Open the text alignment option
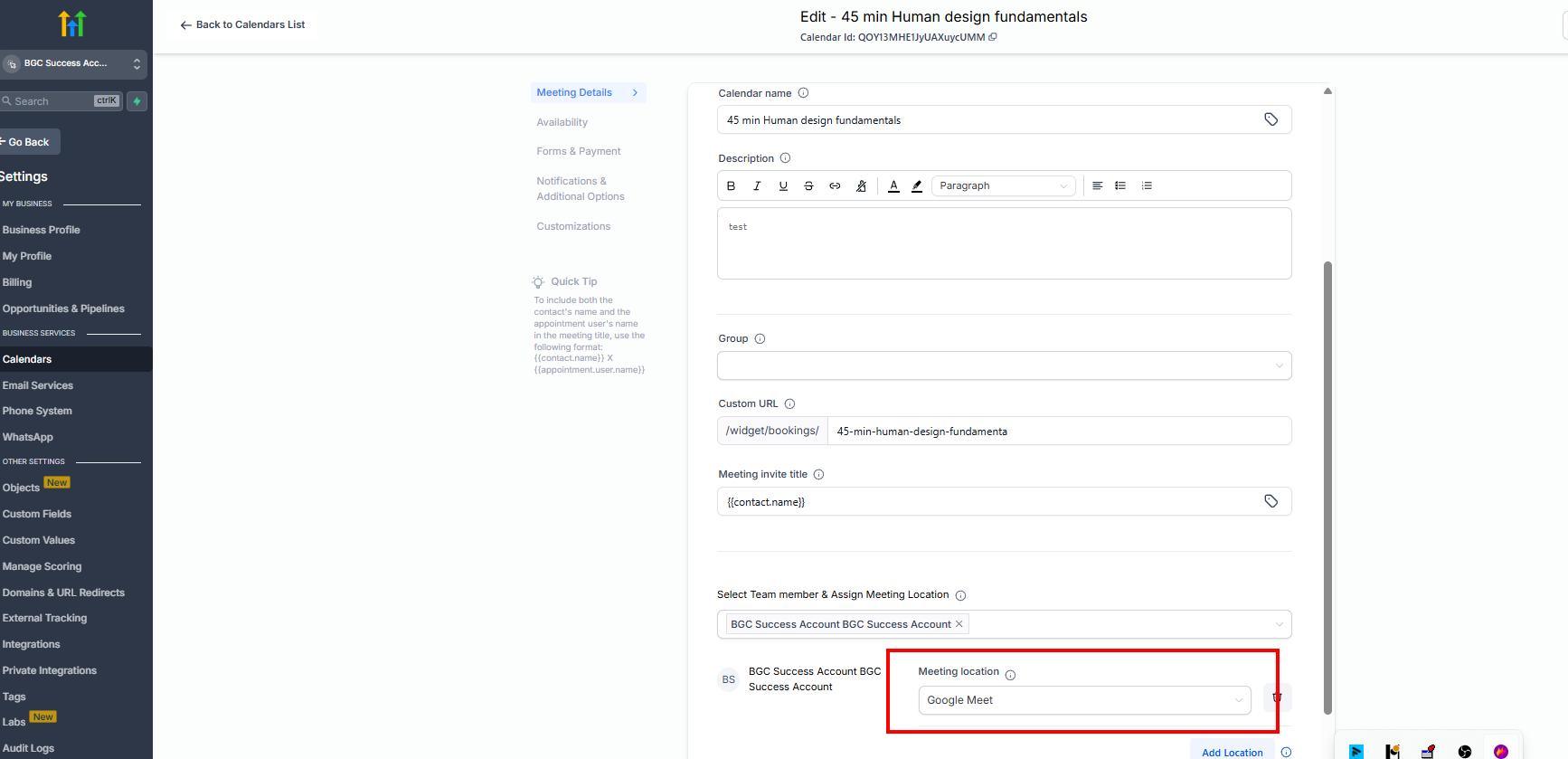 pyautogui.click(x=1097, y=185)
